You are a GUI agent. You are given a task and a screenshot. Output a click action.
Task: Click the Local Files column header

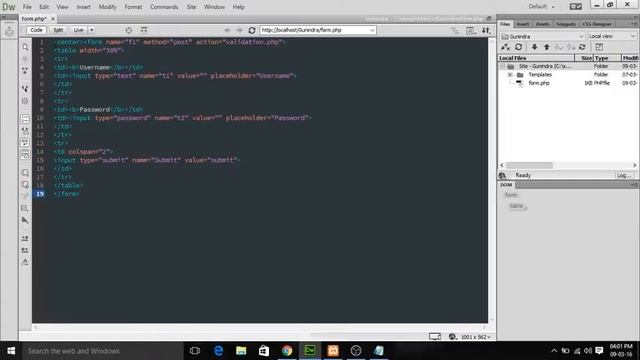tap(536, 58)
